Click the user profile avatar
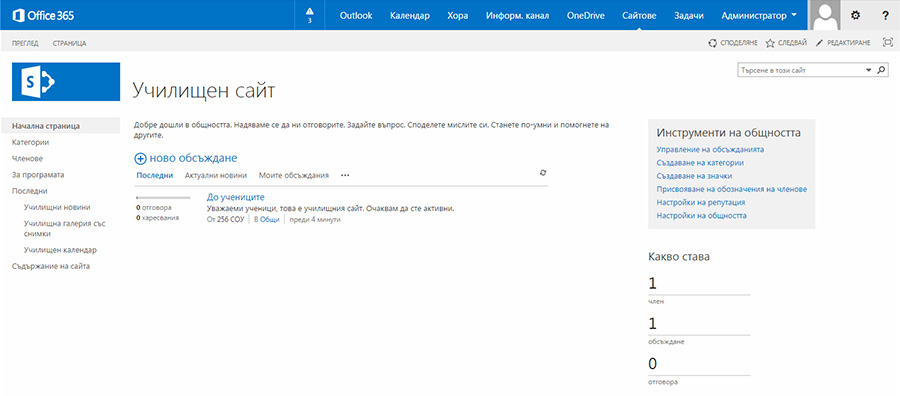Screen dimensions: 900x396 click(825, 15)
